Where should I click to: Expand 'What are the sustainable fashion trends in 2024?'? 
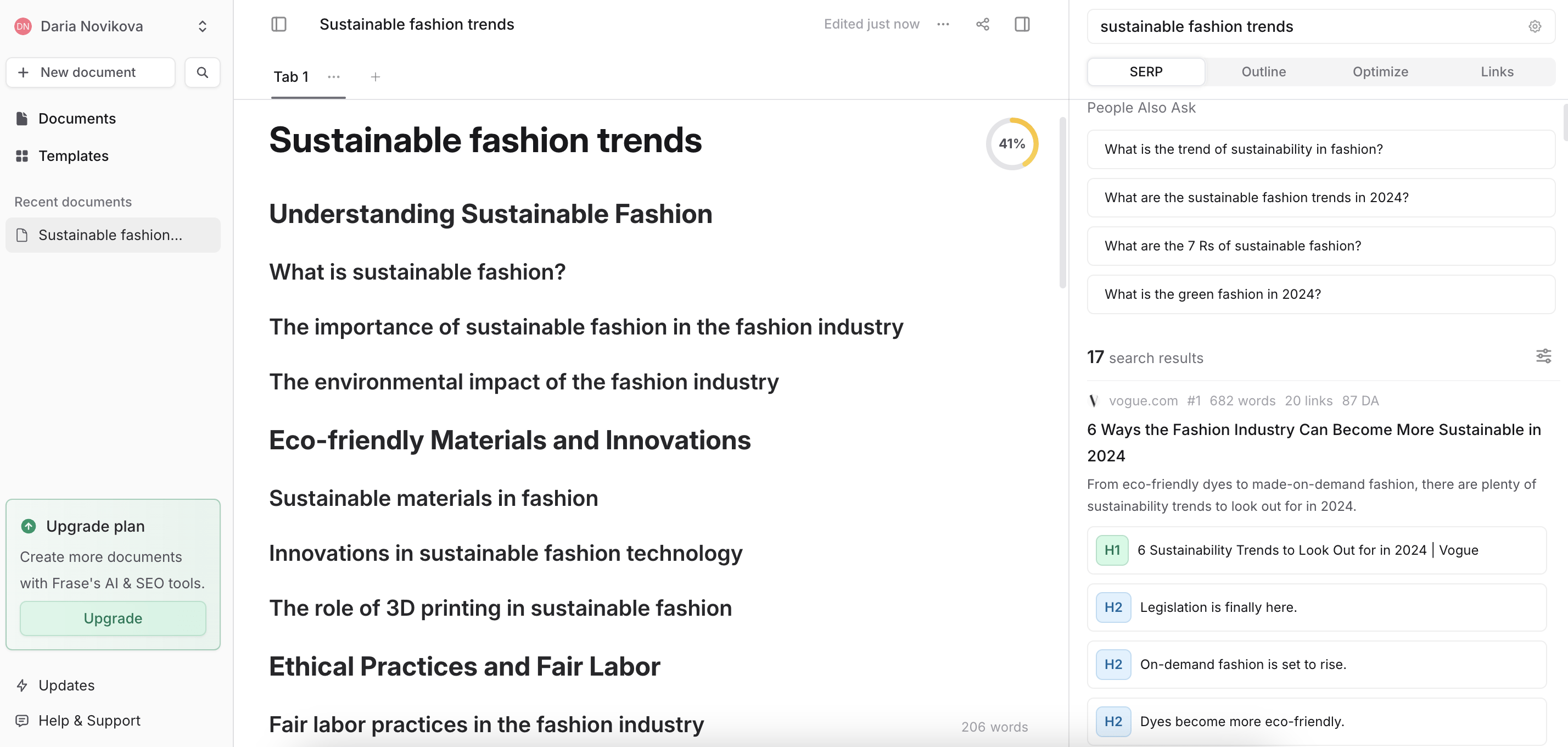[x=1321, y=198]
